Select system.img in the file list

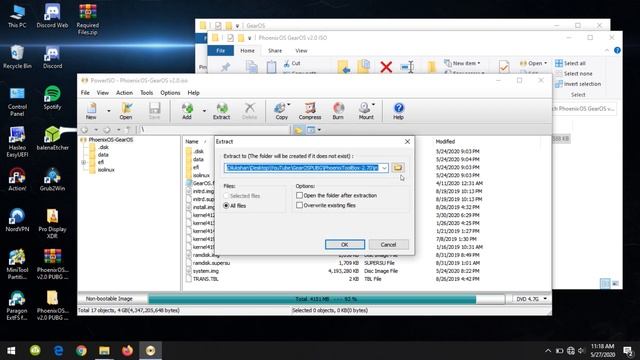206,271
